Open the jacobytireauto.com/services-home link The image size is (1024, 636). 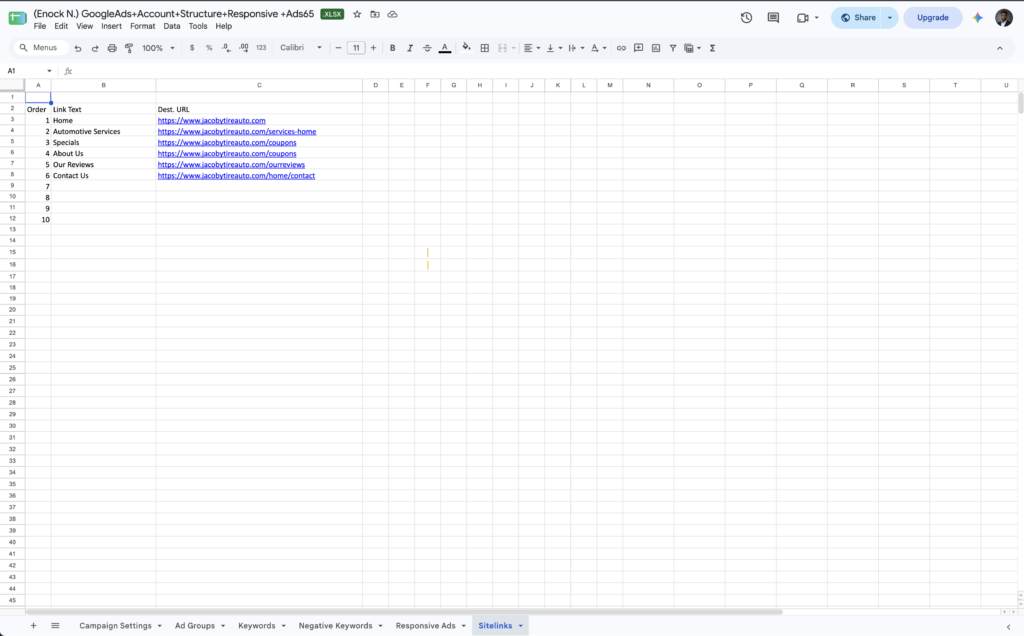[x=236, y=131]
